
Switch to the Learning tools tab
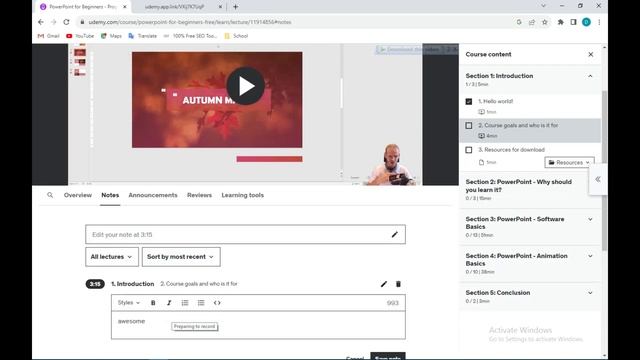[x=242, y=195]
